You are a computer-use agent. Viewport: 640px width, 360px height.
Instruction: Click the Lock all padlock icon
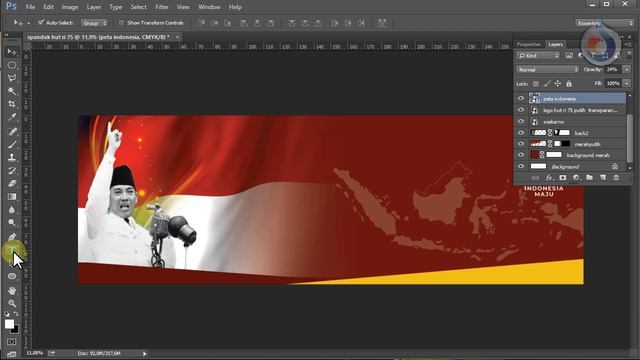pyautogui.click(x=569, y=84)
